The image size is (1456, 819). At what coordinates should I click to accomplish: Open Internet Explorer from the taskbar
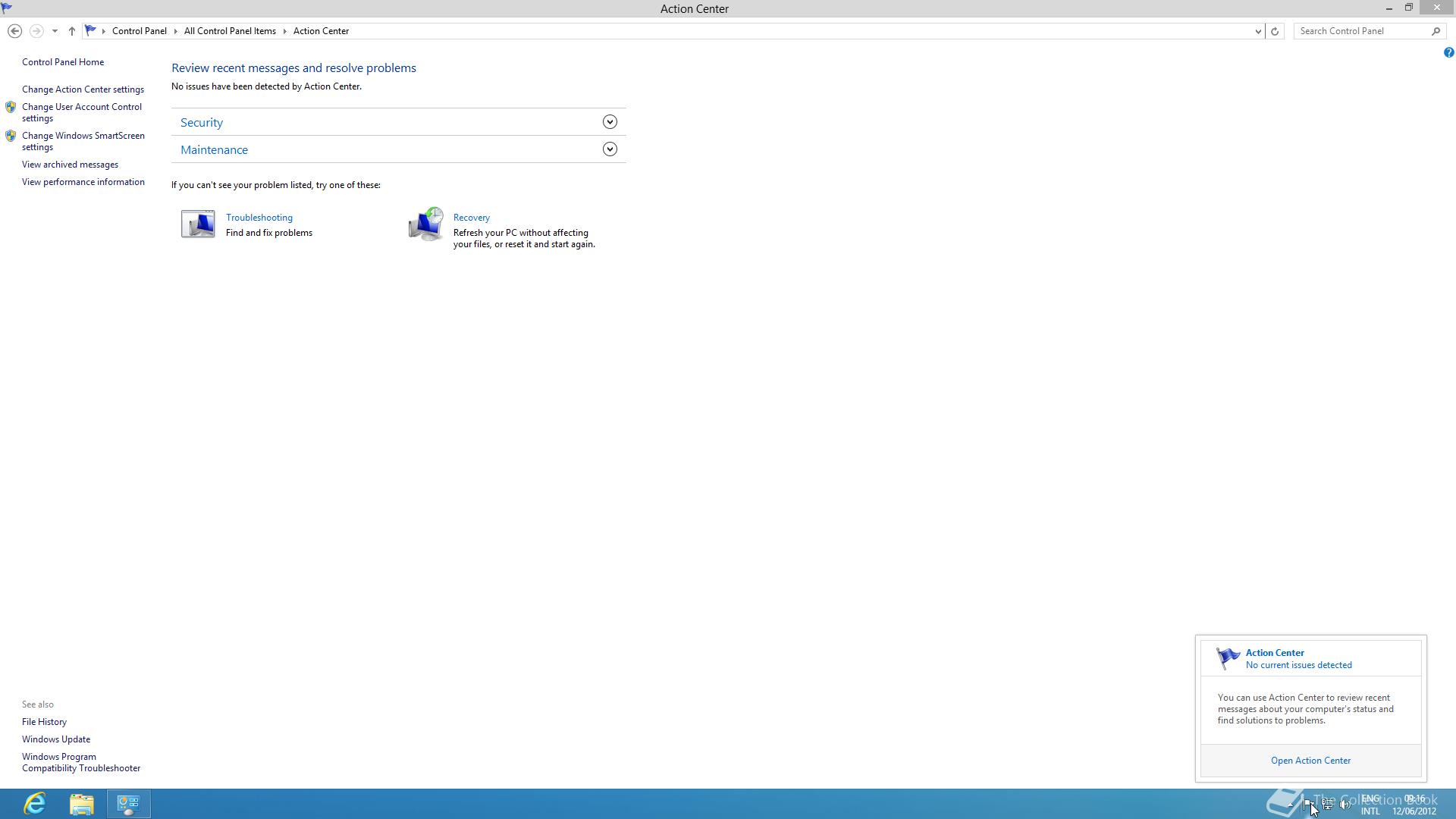(35, 804)
